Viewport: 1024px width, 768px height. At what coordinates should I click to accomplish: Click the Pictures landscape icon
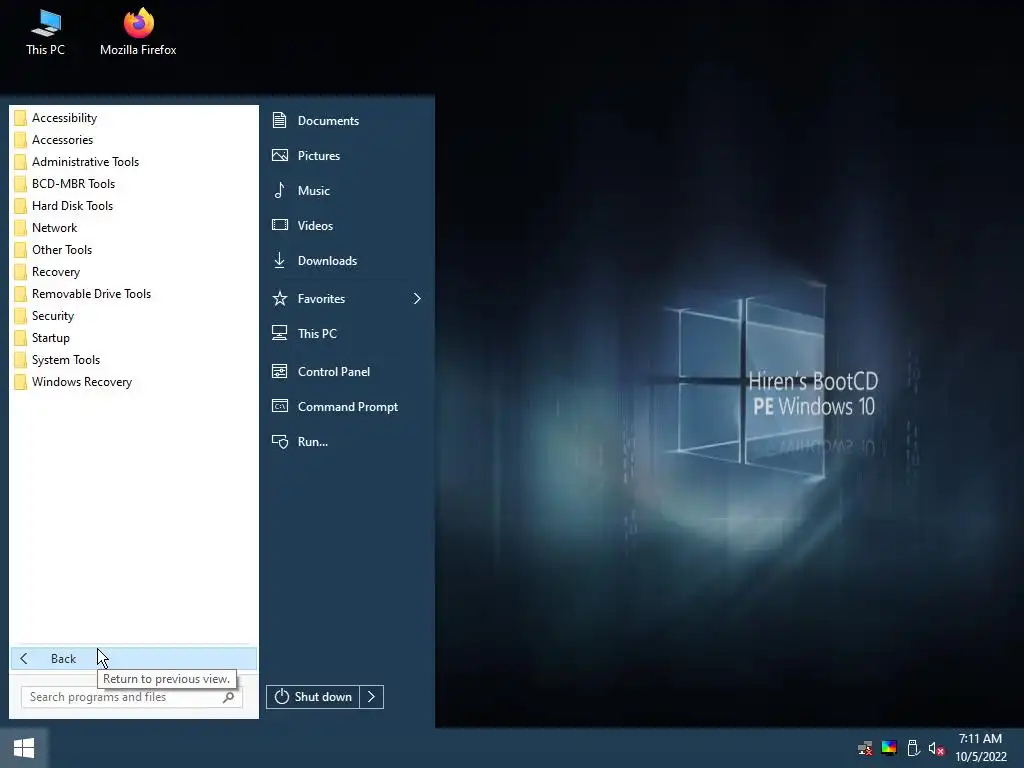(280, 155)
